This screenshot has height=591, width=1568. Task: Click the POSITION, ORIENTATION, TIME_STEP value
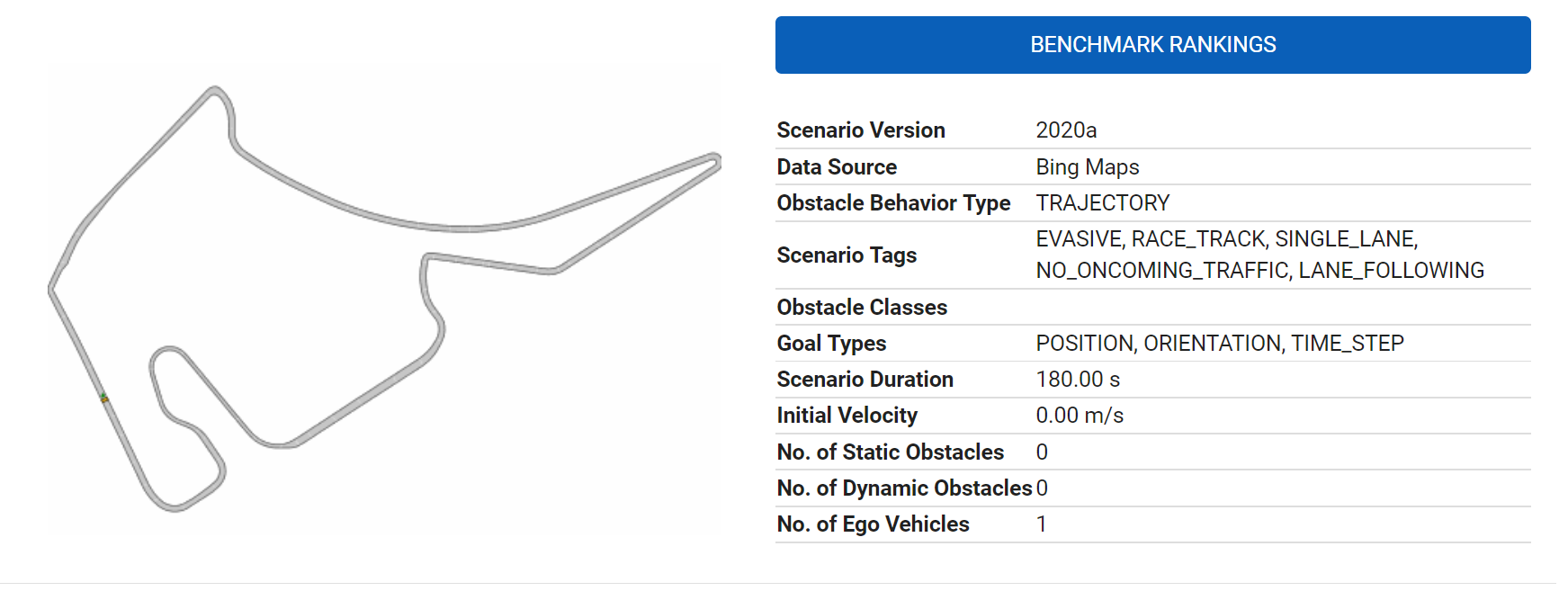point(1219,344)
